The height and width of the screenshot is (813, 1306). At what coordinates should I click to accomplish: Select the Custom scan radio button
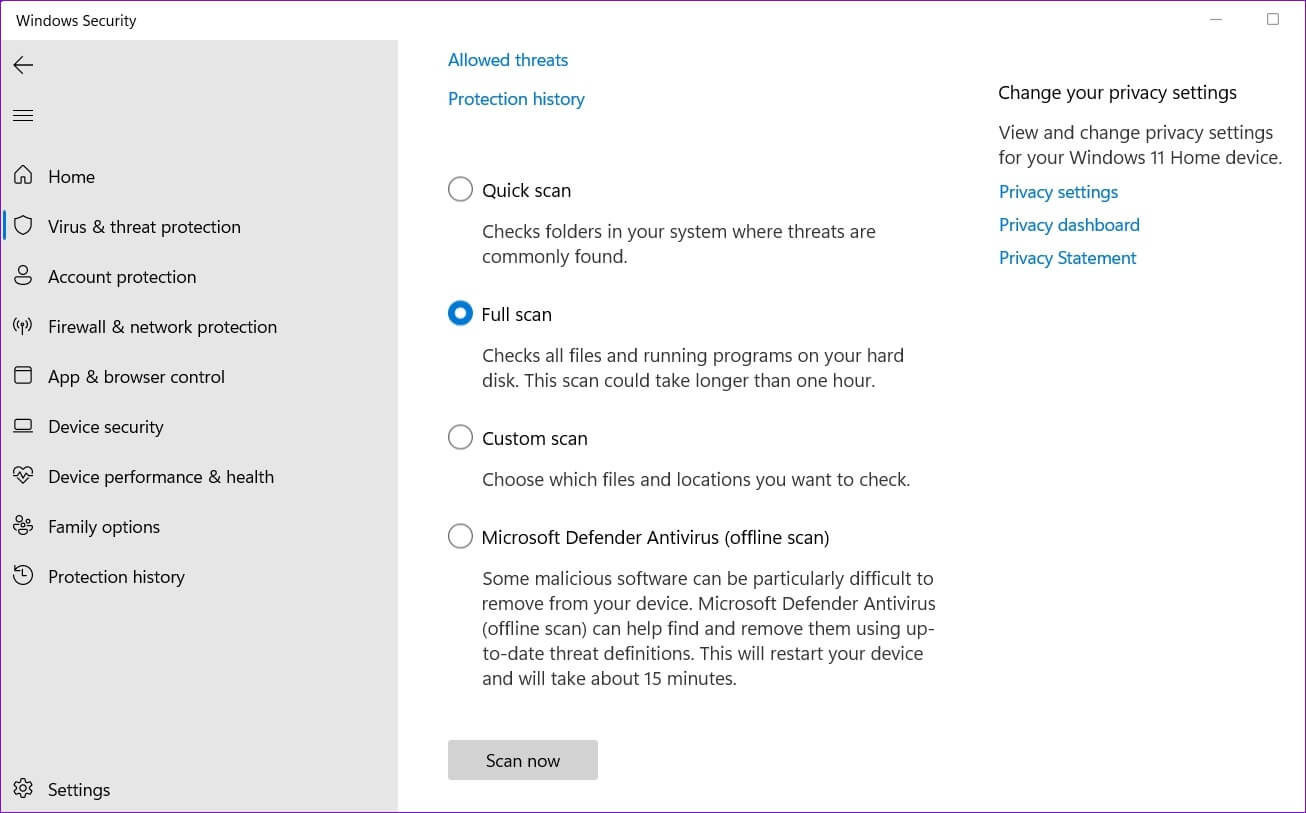click(460, 438)
